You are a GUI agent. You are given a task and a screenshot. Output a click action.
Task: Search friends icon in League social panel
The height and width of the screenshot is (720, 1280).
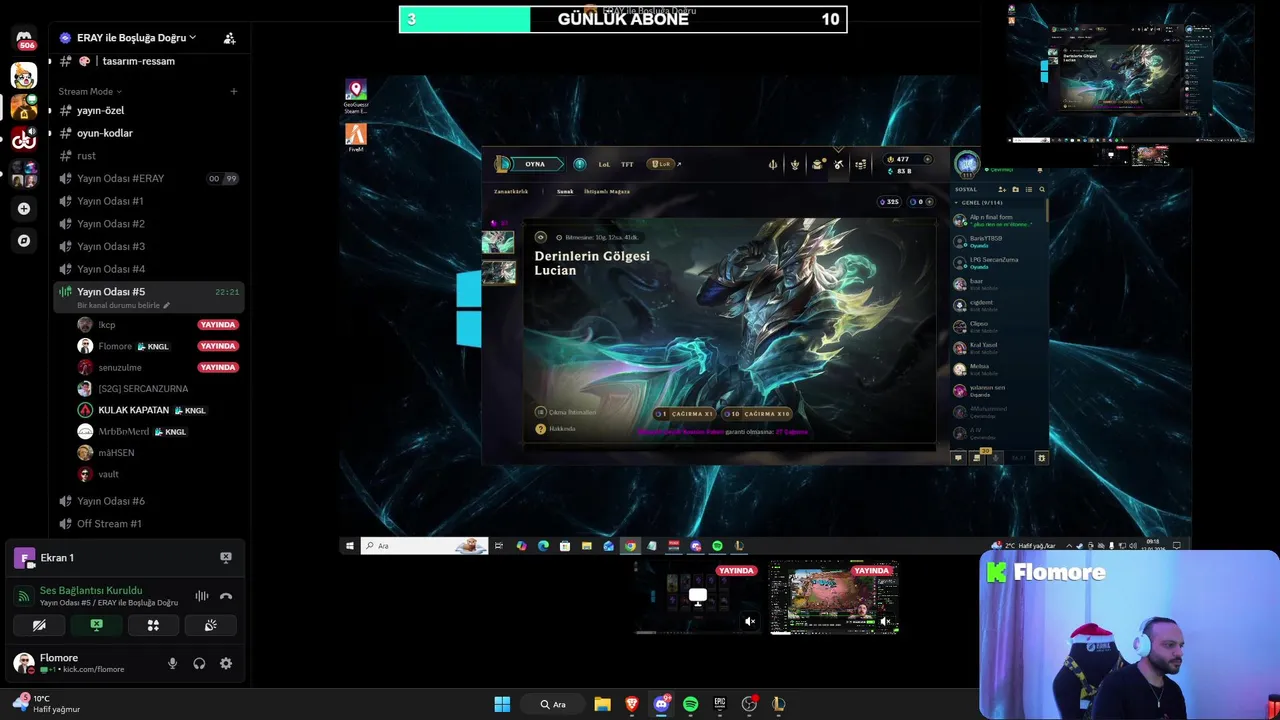pyautogui.click(x=1041, y=189)
